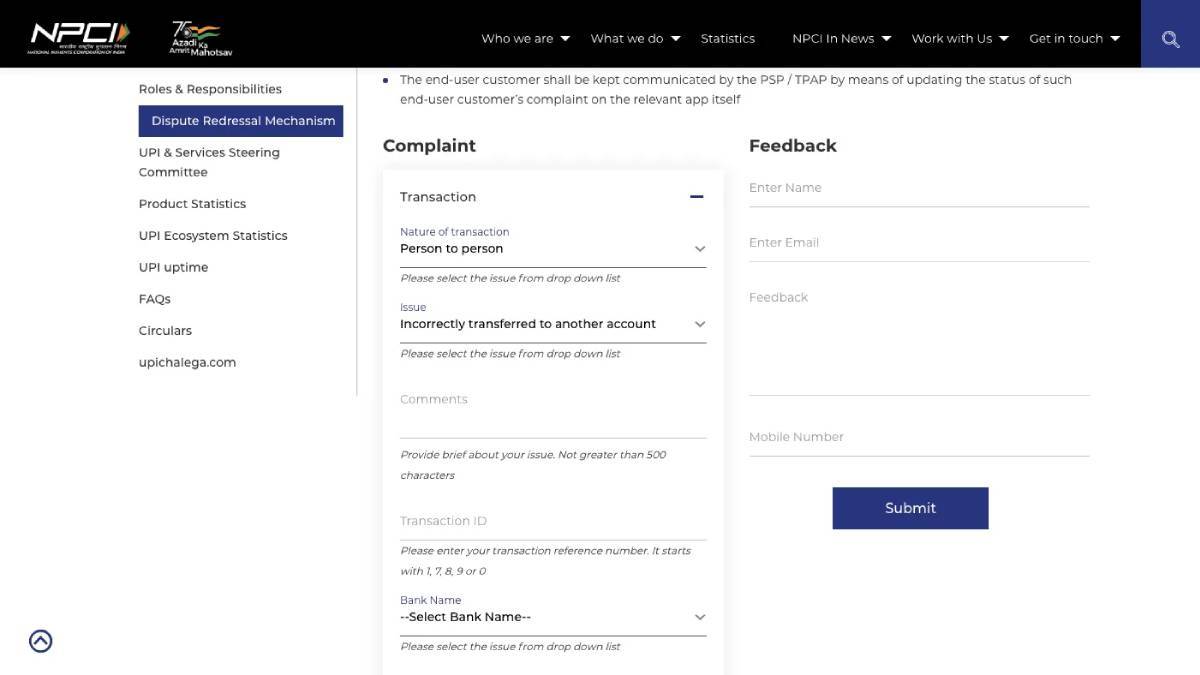Go to the Statistics page
1200x675 pixels.
(727, 39)
